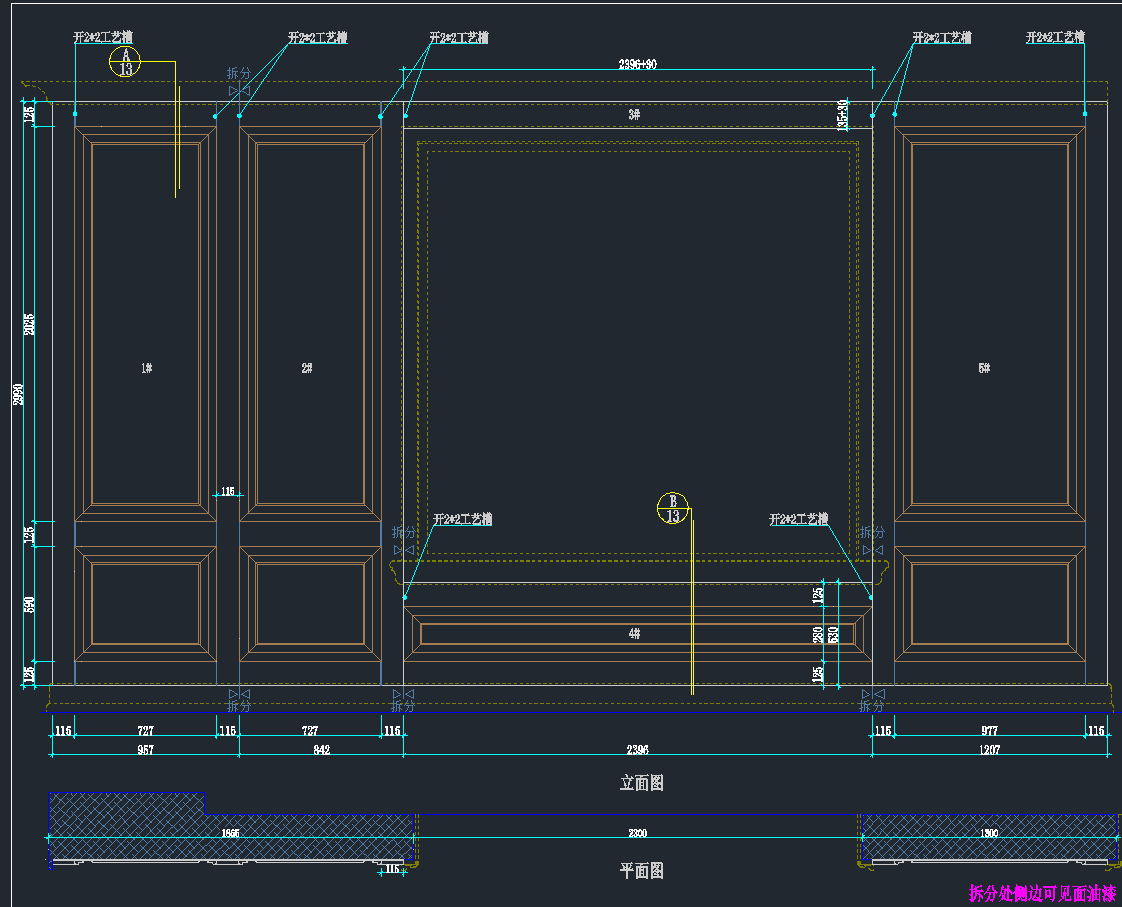
Task: Select the 2# panel label
Action: [x=307, y=368]
